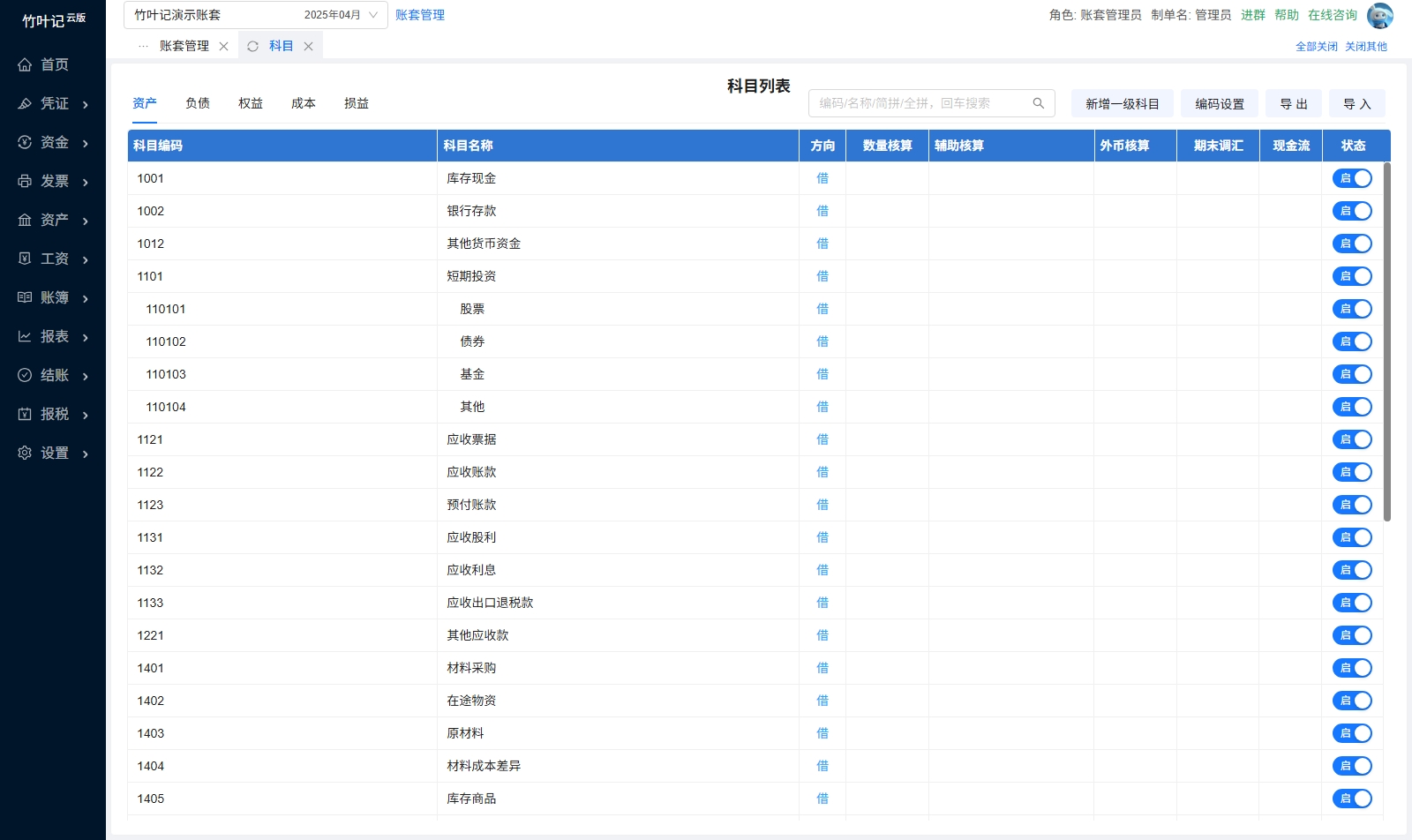1412x840 pixels.
Task: Click the voucher (凭证) pen icon
Action: coord(25,103)
